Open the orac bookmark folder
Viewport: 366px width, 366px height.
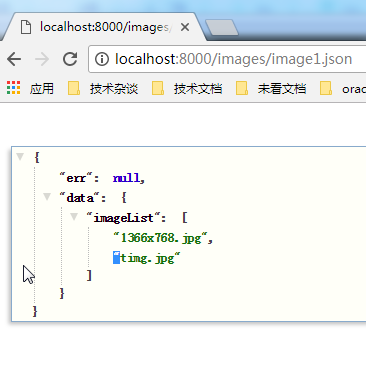click(x=343, y=89)
